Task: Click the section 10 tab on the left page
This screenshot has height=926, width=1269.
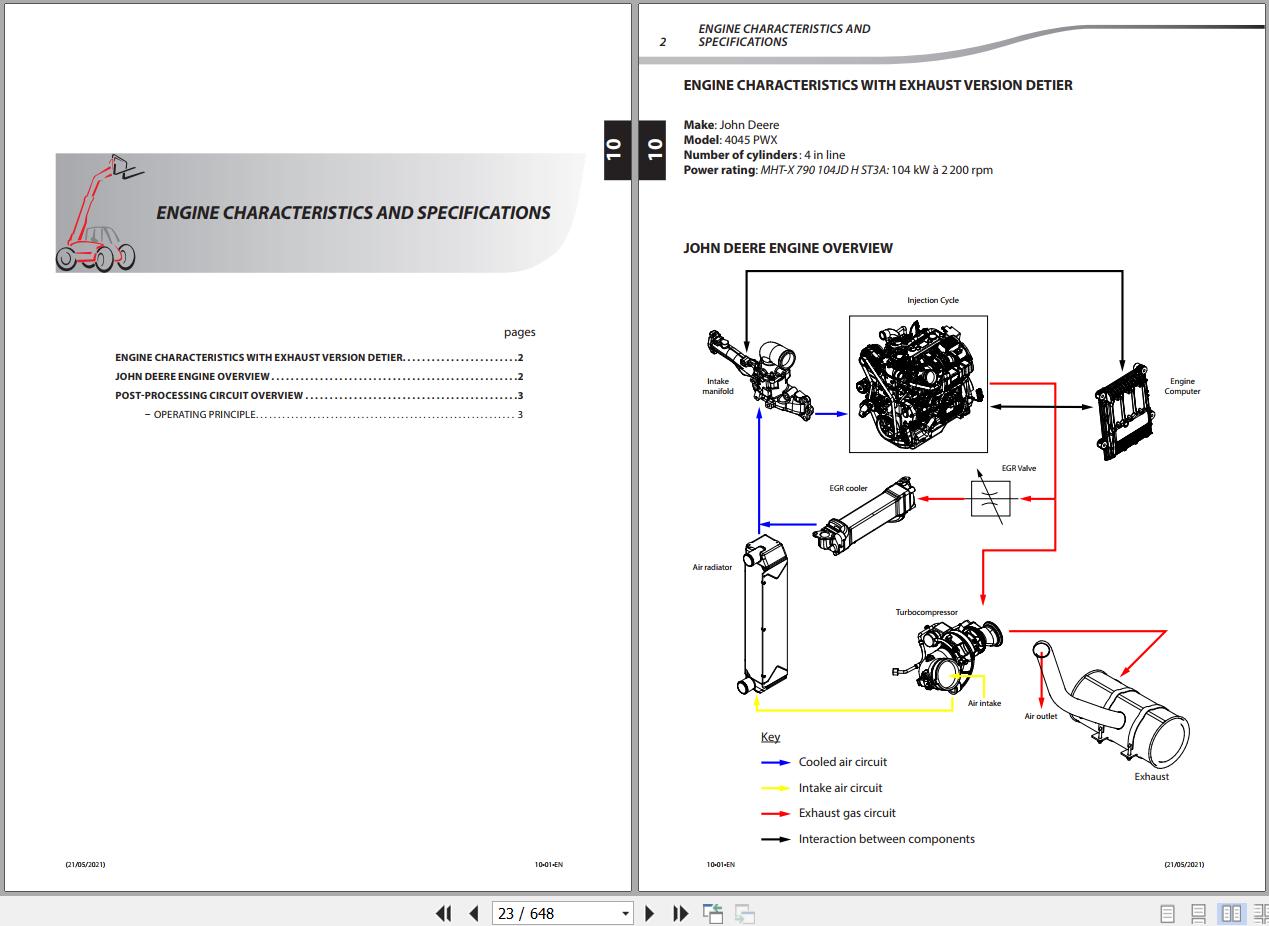Action: tap(617, 149)
